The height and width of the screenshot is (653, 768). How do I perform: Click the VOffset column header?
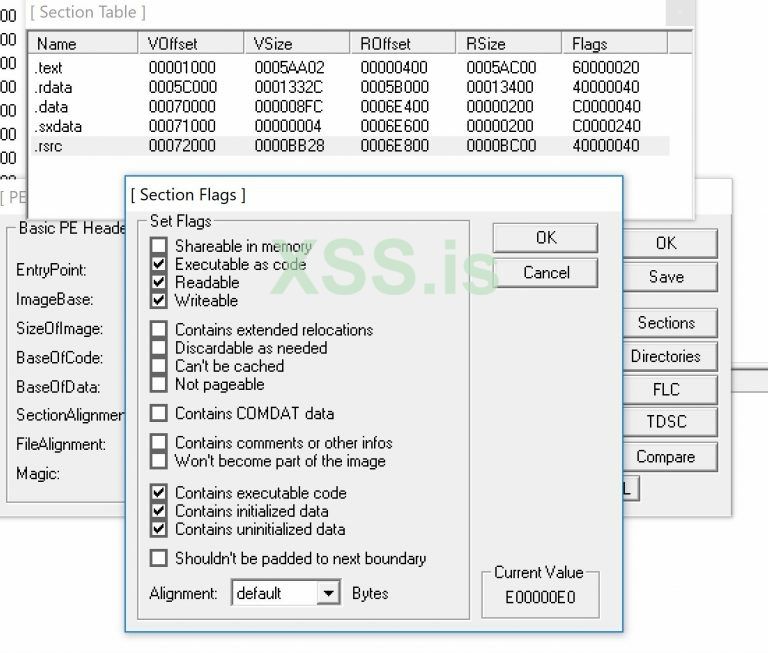(191, 44)
